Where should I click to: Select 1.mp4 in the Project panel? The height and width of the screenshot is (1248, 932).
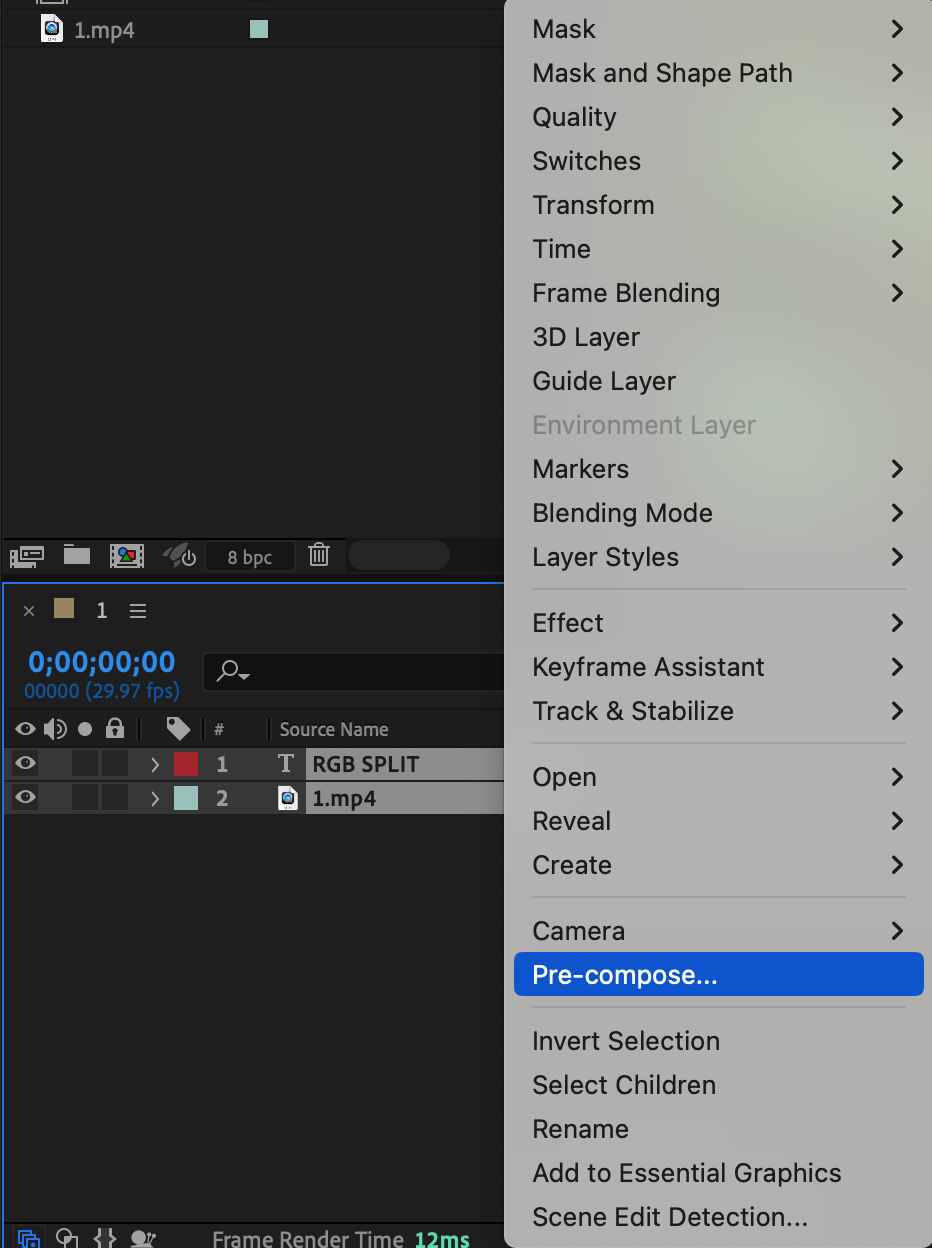pyautogui.click(x=104, y=30)
